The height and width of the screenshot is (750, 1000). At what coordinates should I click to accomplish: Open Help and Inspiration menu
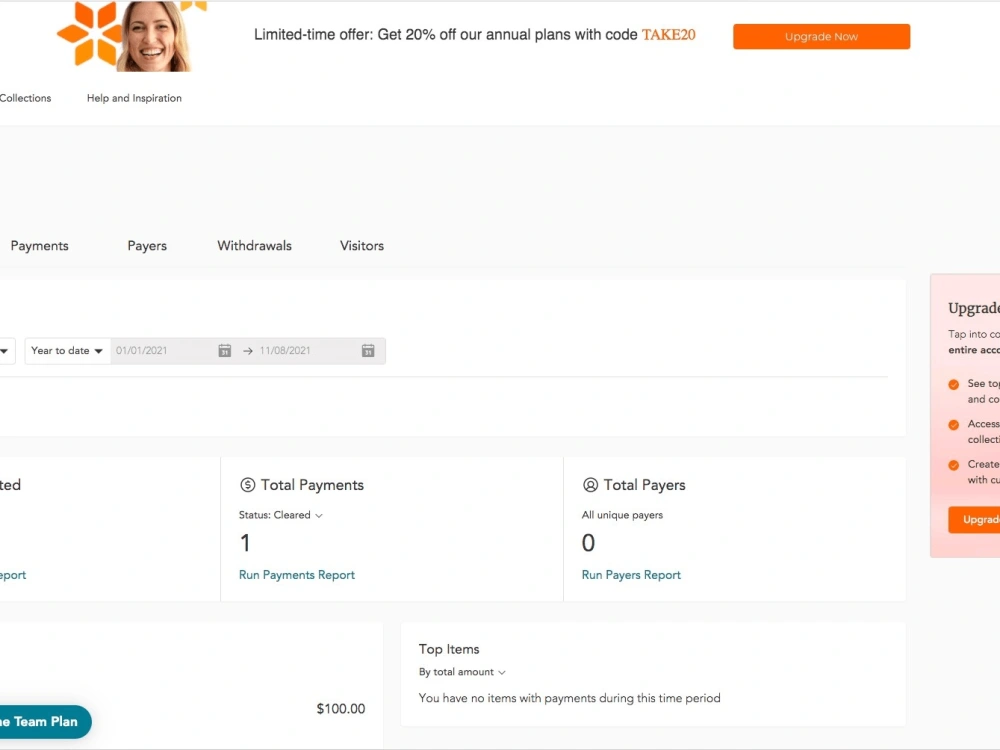coord(134,98)
